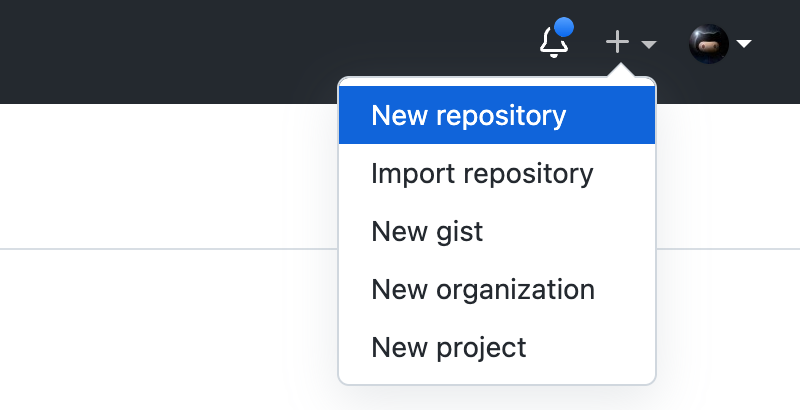The width and height of the screenshot is (800, 410).
Task: Click blank white page area left of menu
Action: 170,170
